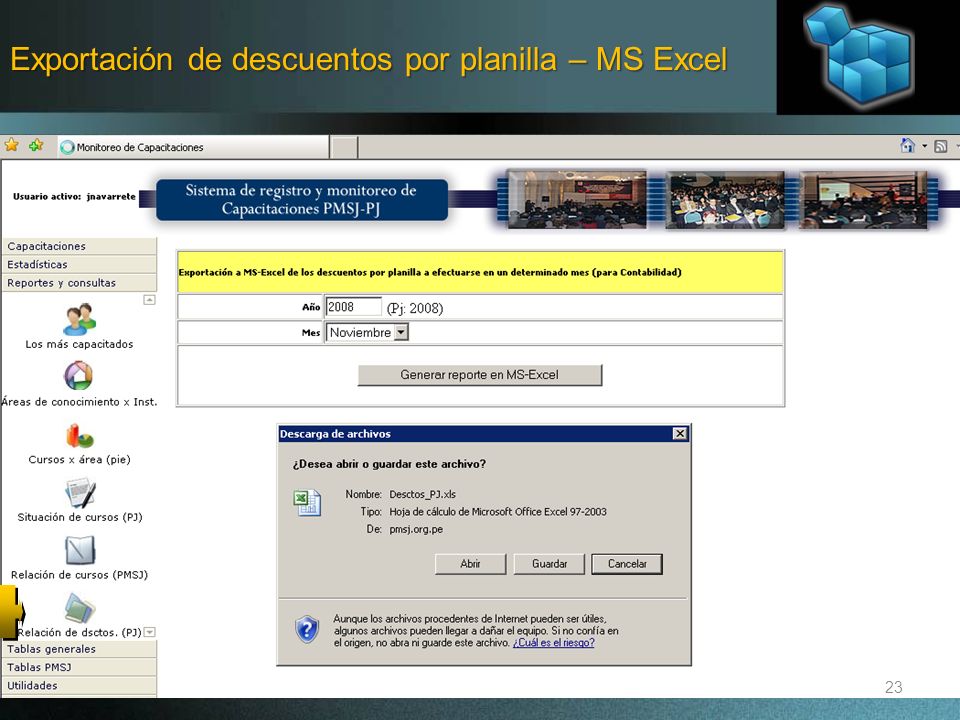Click Abrir in the download dialog

470,564
